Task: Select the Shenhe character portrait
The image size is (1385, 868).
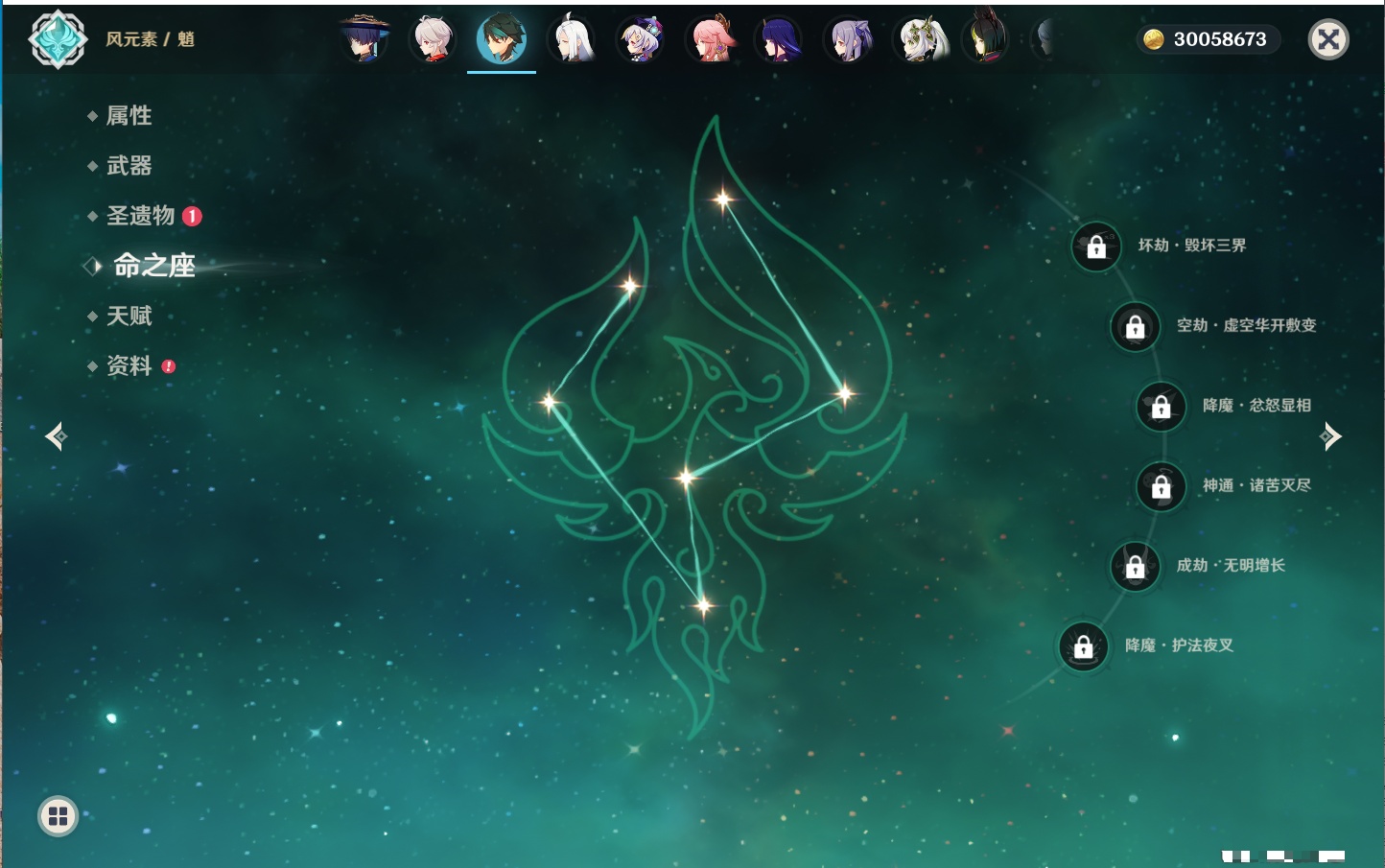Action: click(x=572, y=39)
